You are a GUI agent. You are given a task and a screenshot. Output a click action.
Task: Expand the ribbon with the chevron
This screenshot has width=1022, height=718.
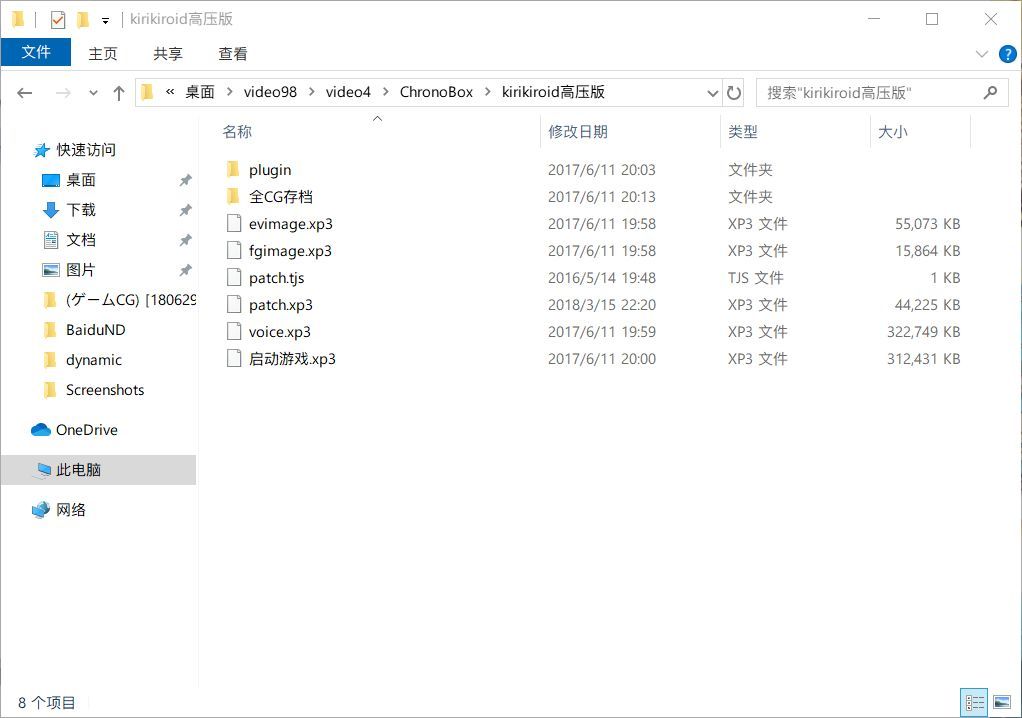[x=981, y=54]
